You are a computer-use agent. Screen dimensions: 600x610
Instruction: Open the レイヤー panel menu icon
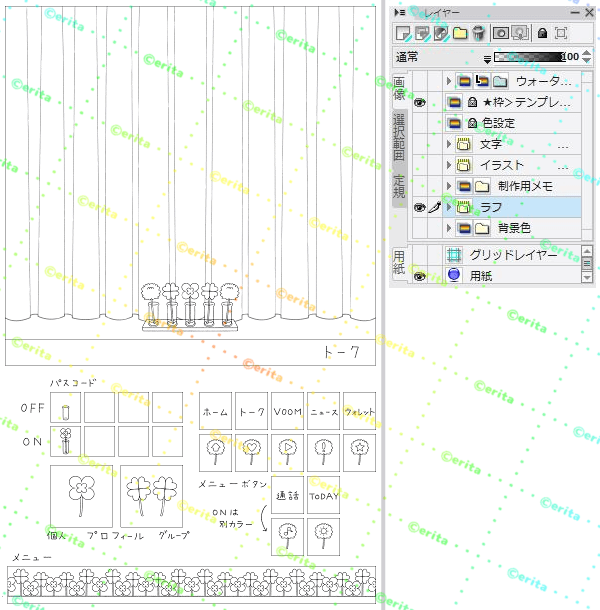(x=400, y=12)
